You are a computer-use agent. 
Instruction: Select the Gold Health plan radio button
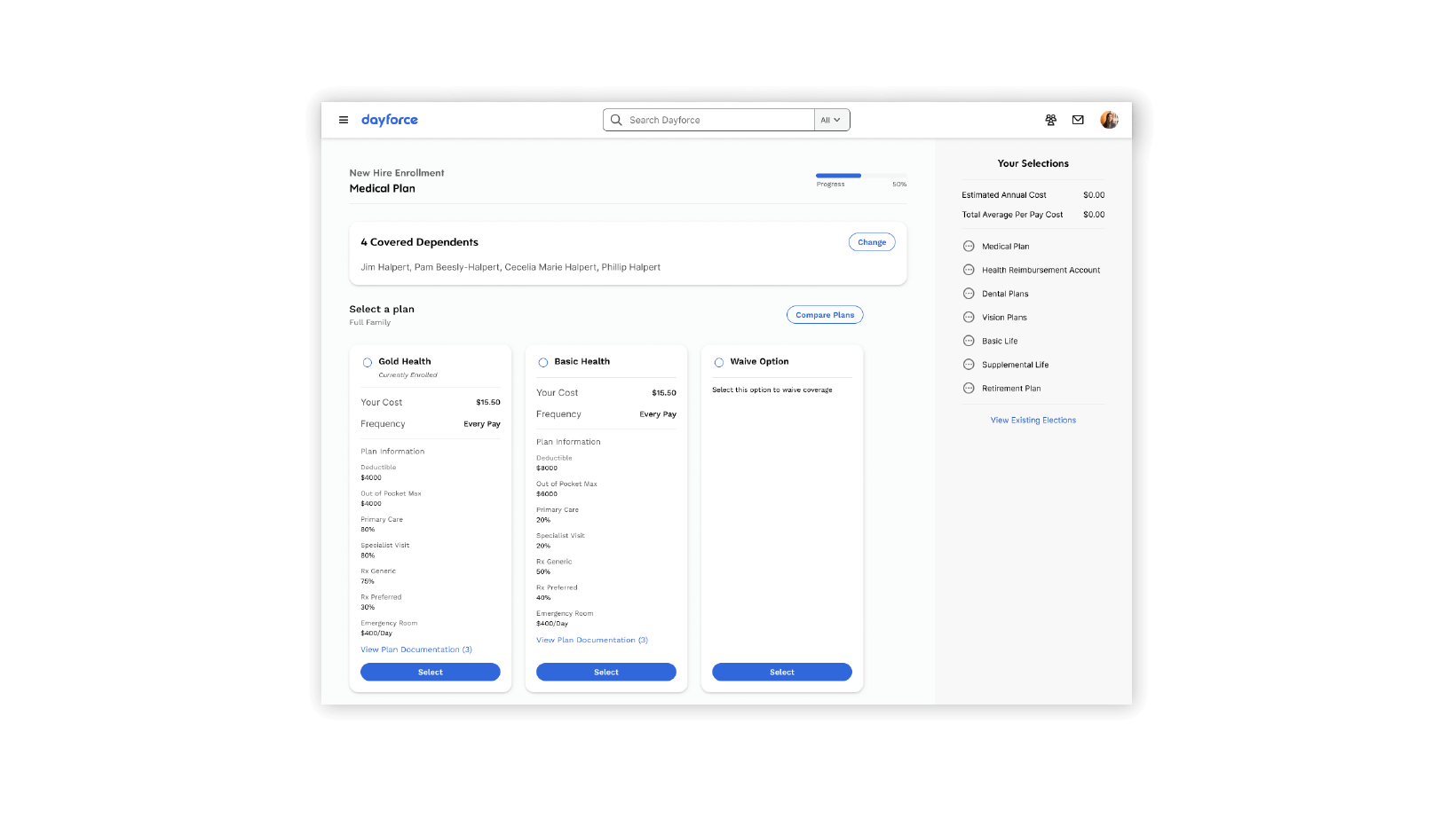point(368,362)
